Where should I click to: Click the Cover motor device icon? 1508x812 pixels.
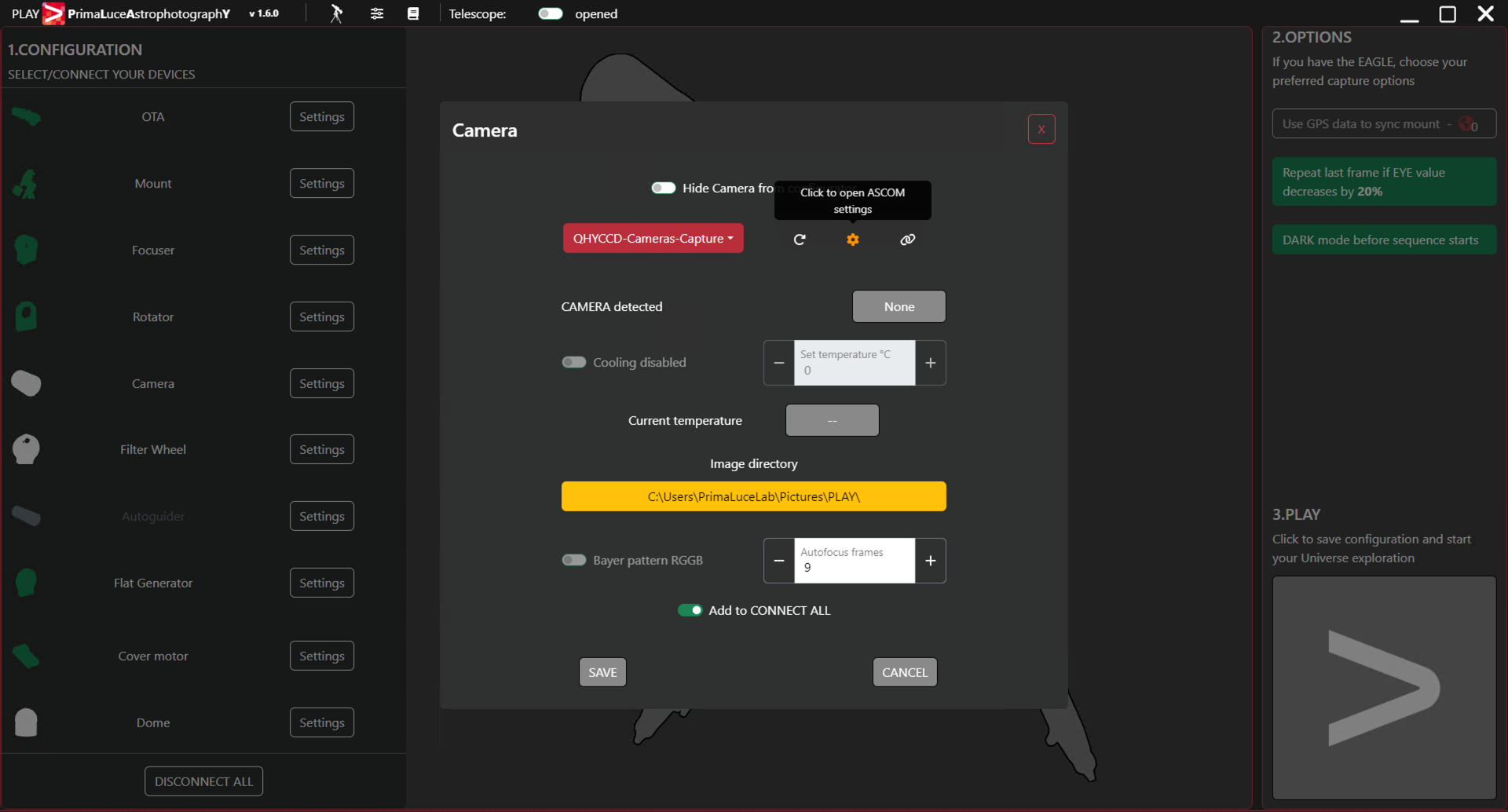[x=26, y=656]
